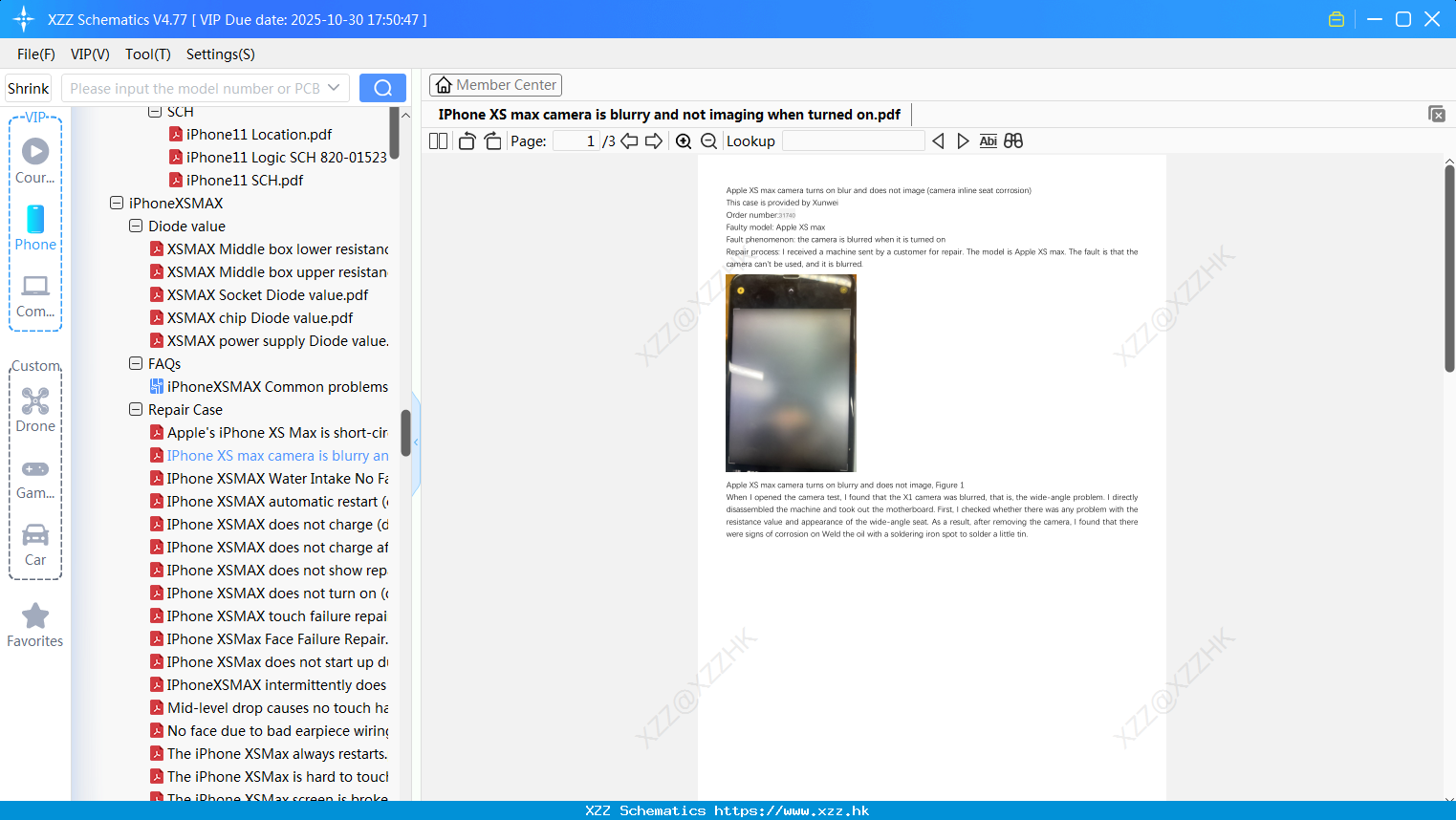Rotate the PDF page counterclockwise
Screen dimensions: 1456x820
pos(467,141)
